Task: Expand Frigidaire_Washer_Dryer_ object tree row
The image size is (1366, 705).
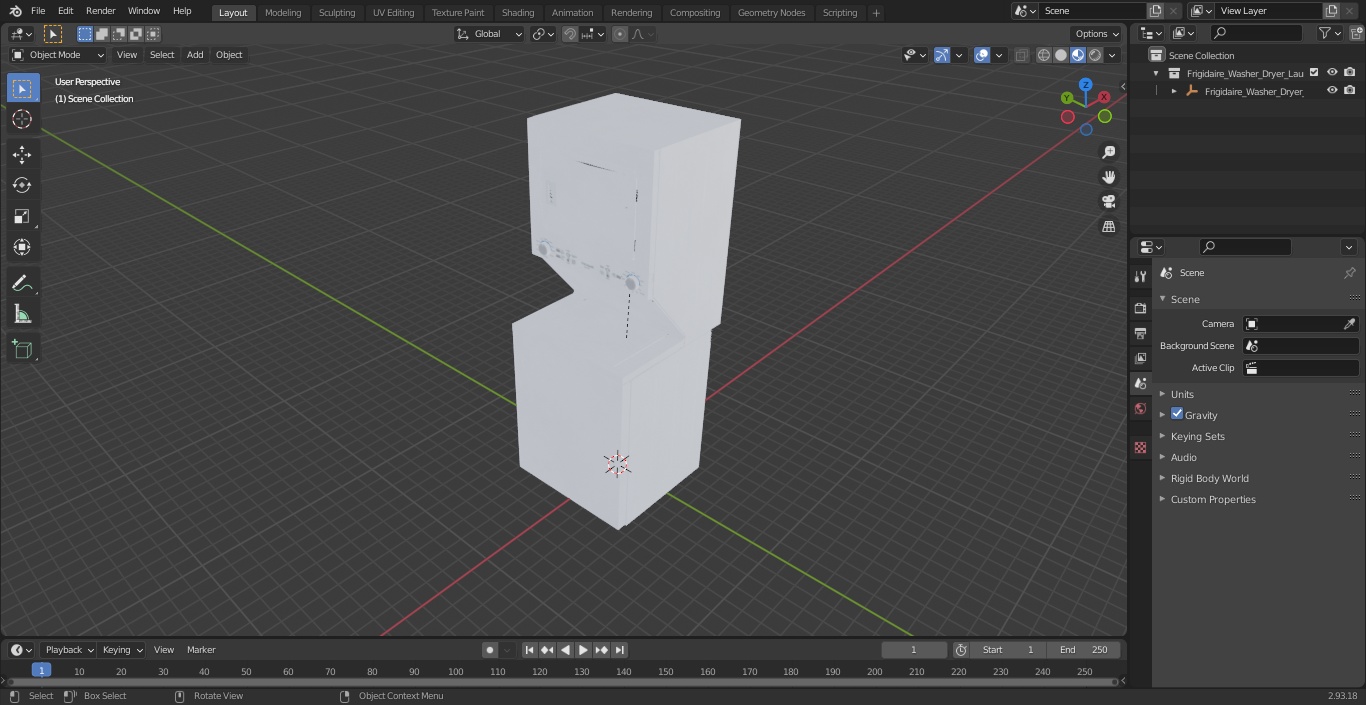Action: (x=1174, y=91)
